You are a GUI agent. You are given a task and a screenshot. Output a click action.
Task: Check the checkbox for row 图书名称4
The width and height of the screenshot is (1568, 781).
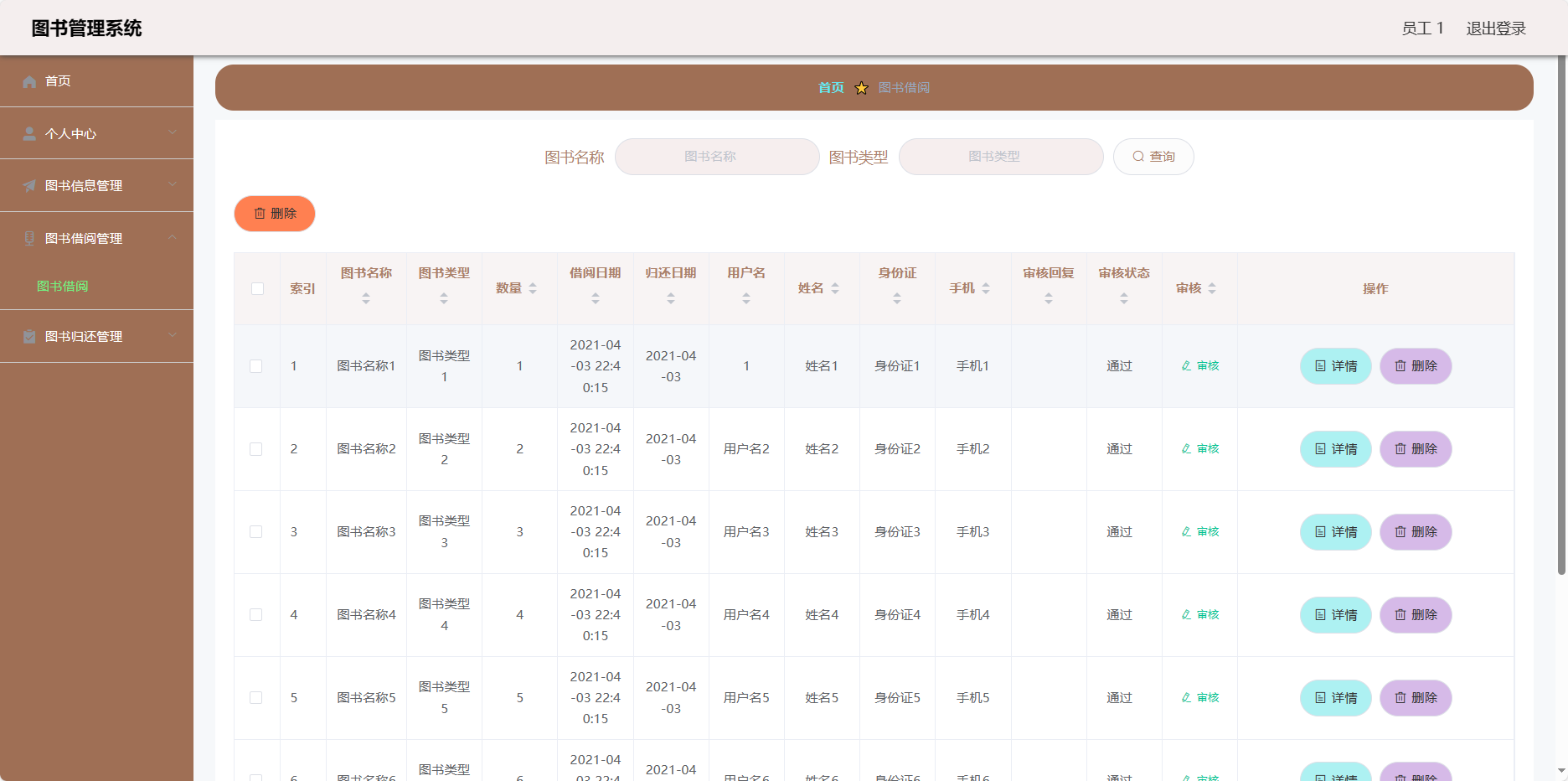(x=256, y=615)
